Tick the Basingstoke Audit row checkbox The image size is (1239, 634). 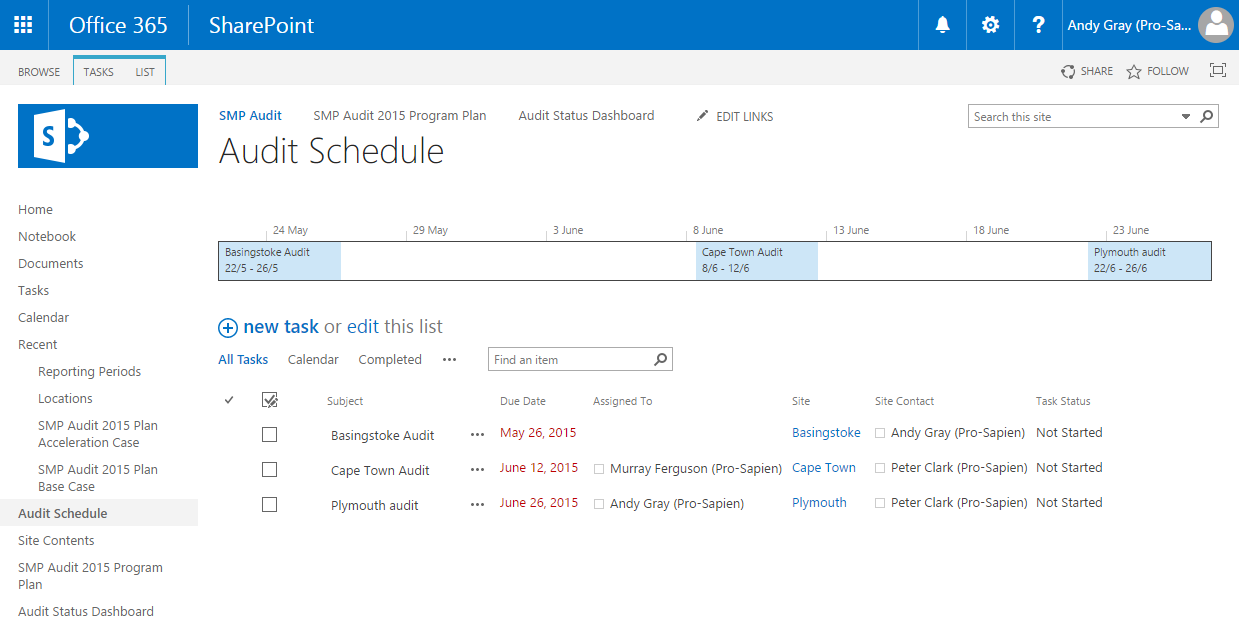269,435
